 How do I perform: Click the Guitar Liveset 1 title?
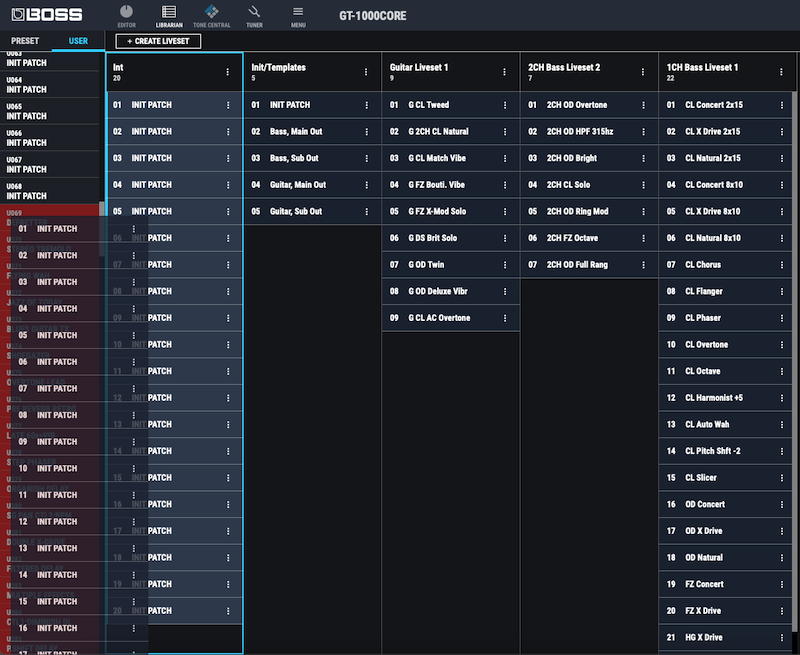click(419, 67)
